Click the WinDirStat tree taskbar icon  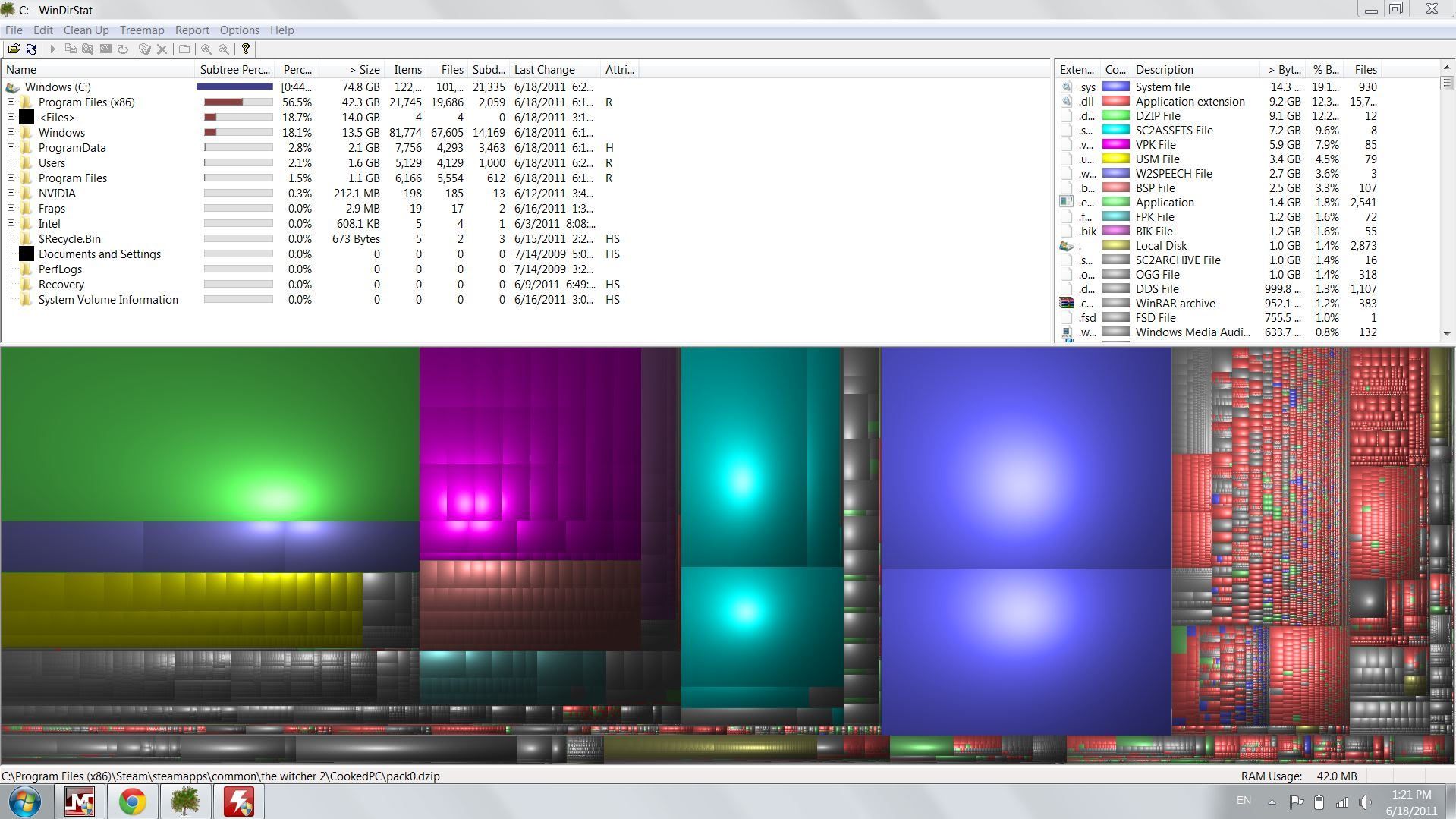point(185,802)
